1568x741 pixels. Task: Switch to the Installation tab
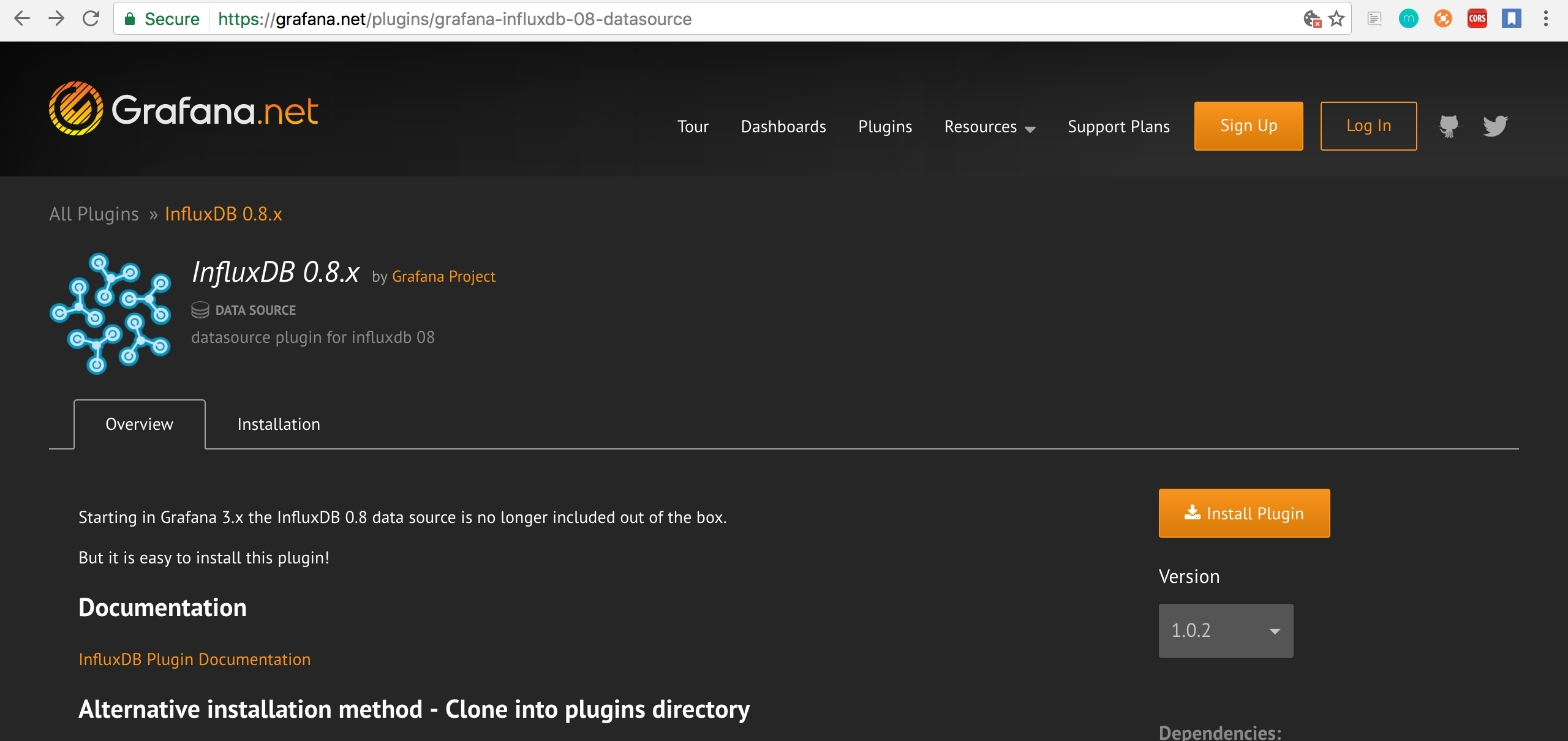coord(279,424)
